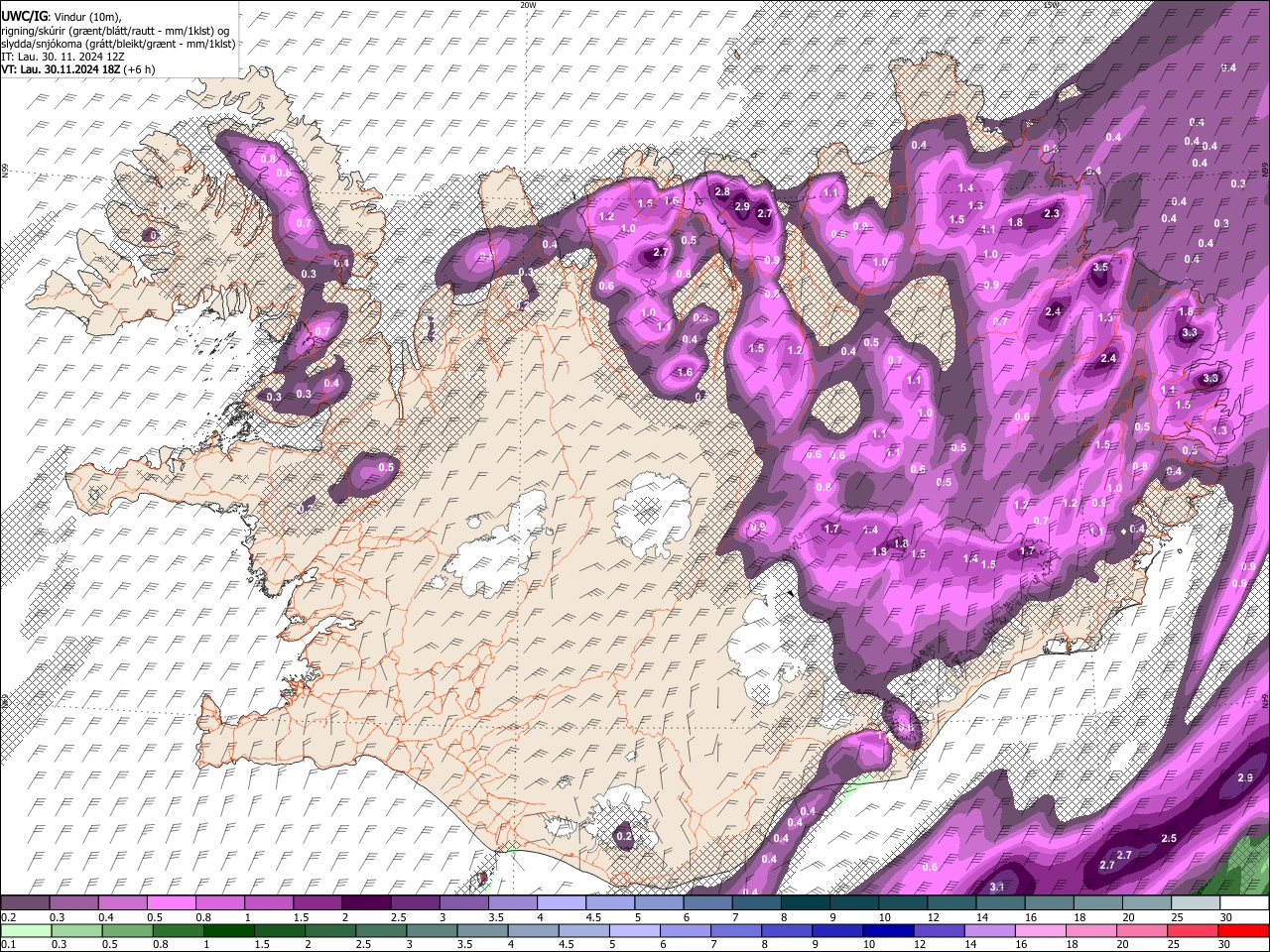Select the pink 0.5 swatch in upper legend
The width and height of the screenshot is (1270, 952).
click(171, 903)
